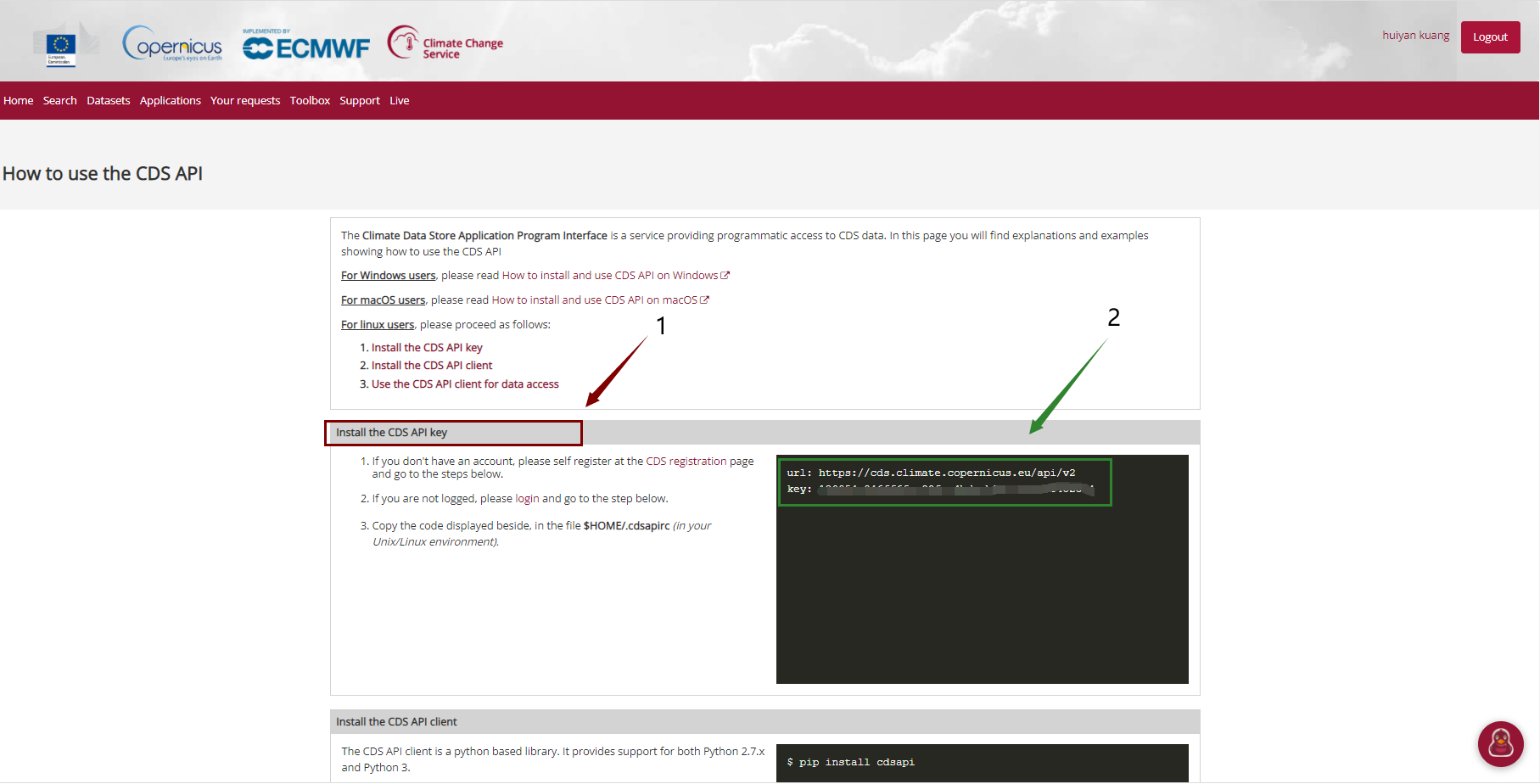
Task: Click the external link icon beside macOS instructions
Action: [x=706, y=300]
